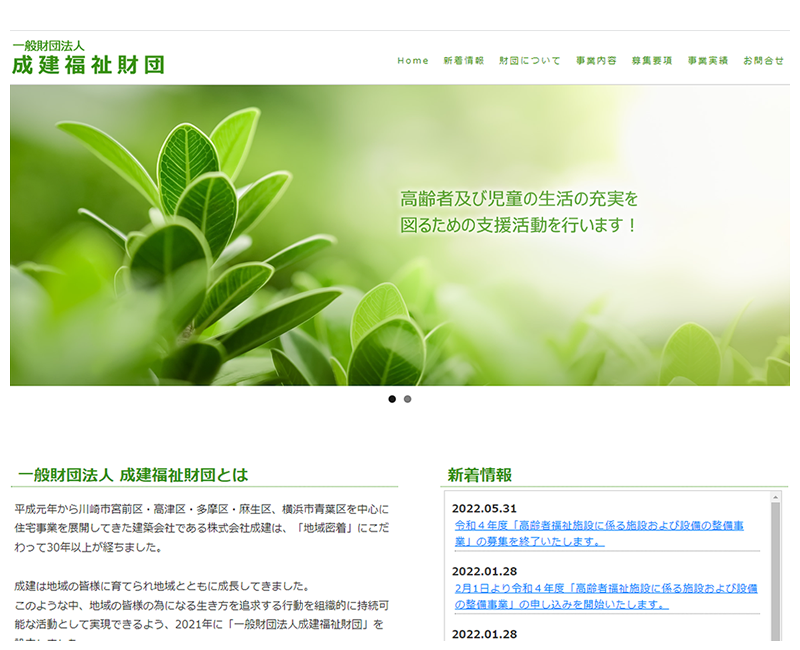
Task: Click the 新着情報 section heading
Action: 480,475
